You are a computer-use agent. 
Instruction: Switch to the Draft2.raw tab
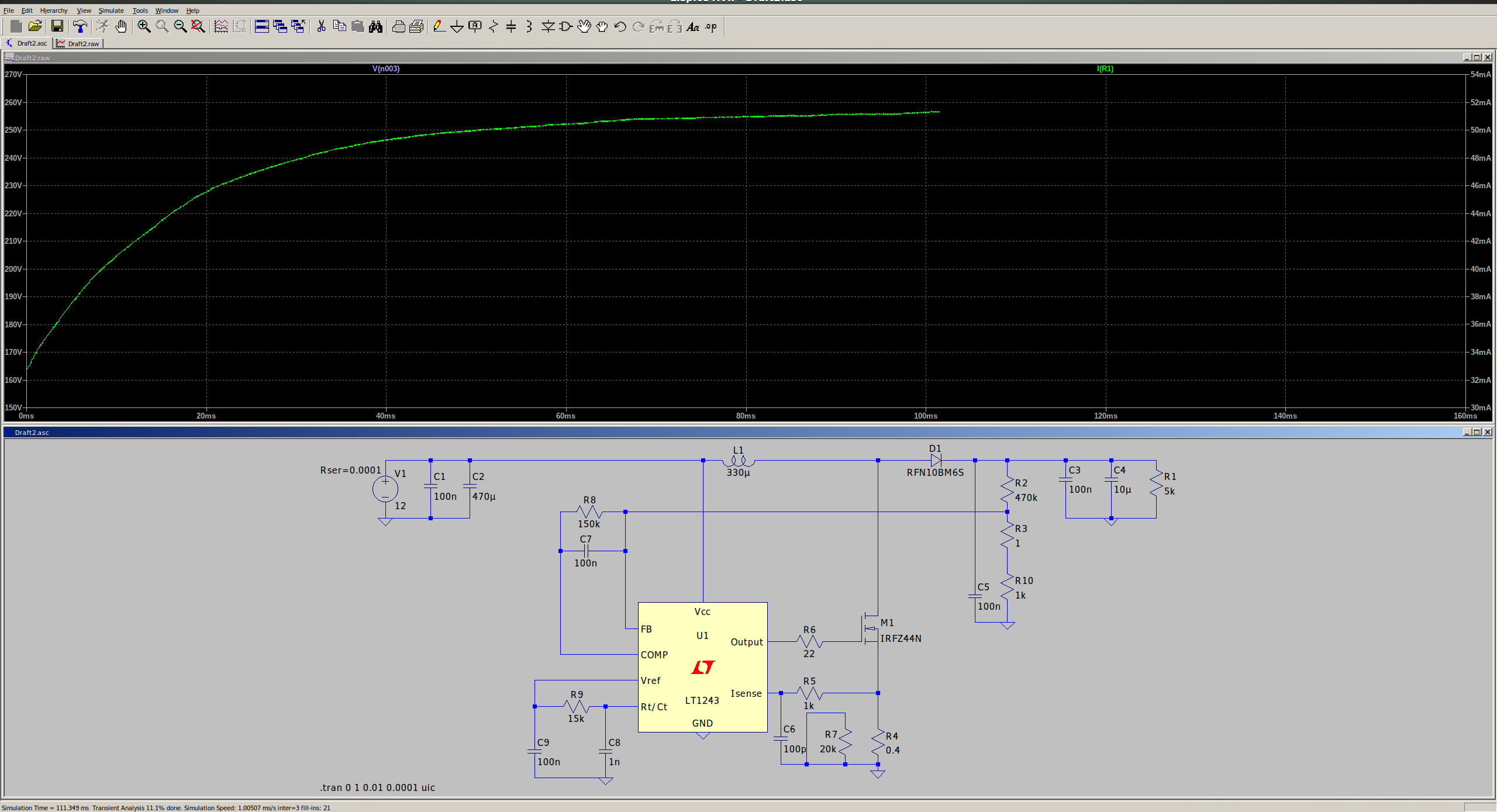(x=78, y=43)
